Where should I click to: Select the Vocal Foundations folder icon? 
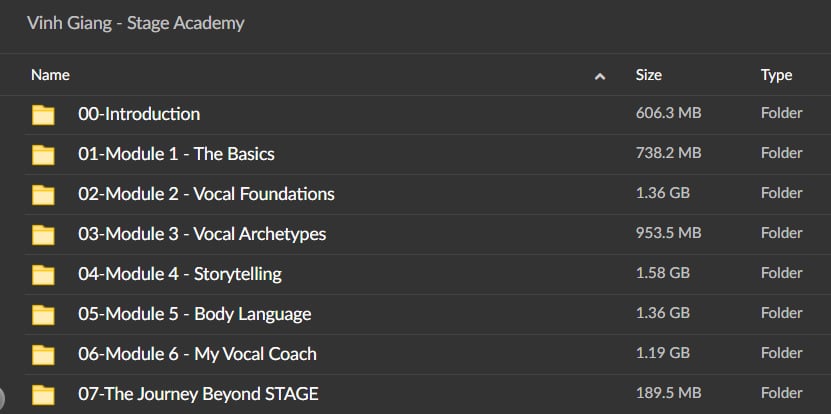coord(43,194)
